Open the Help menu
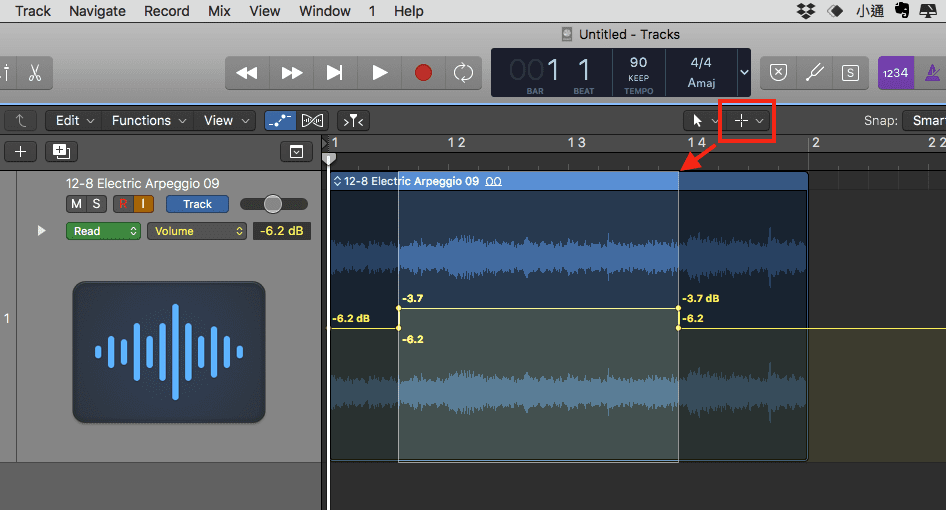This screenshot has width=946, height=510. click(408, 11)
